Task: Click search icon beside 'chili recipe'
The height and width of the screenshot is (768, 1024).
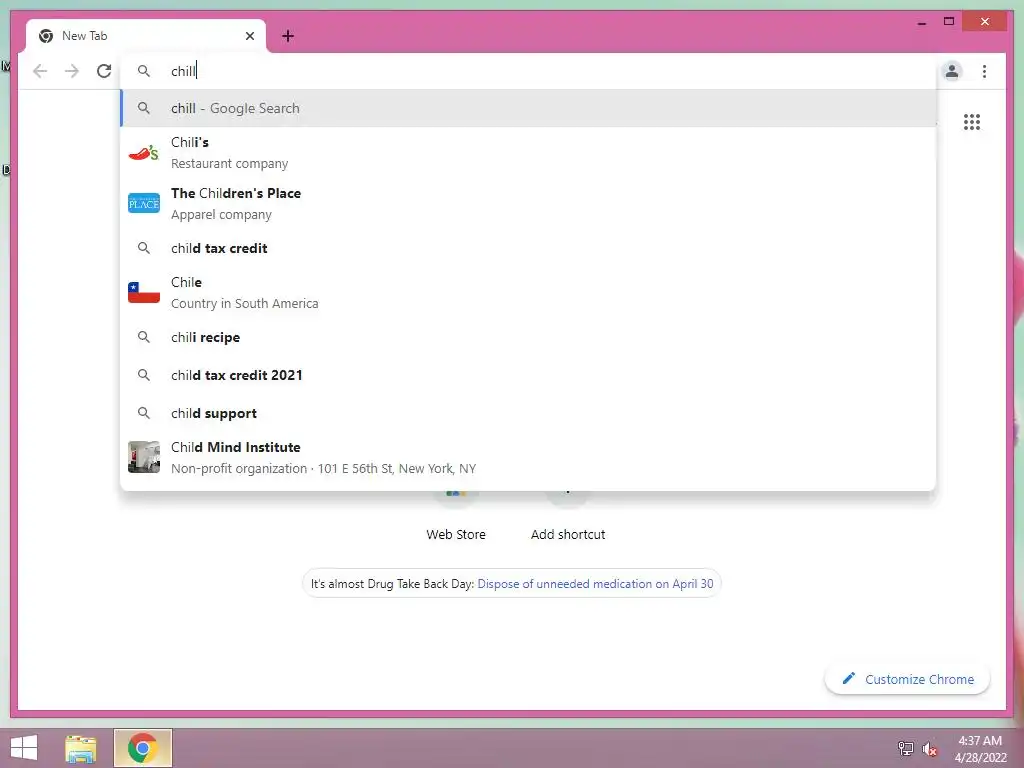Action: [x=144, y=337]
